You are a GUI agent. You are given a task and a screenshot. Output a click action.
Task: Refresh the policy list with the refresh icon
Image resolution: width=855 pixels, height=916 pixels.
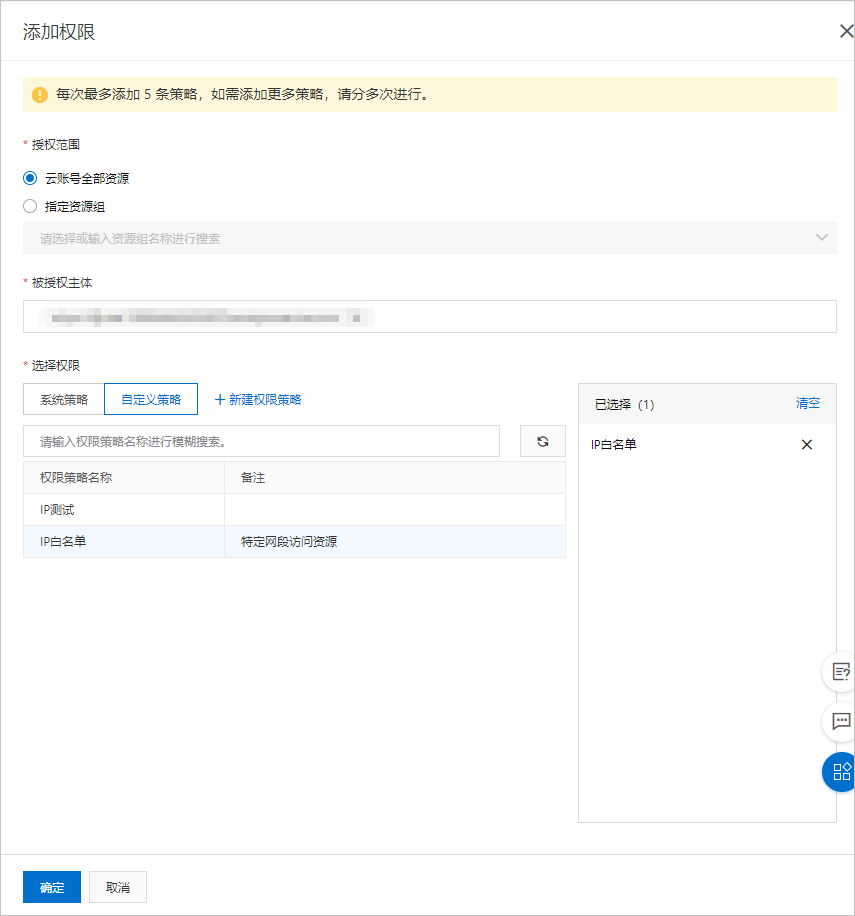pyautogui.click(x=543, y=441)
